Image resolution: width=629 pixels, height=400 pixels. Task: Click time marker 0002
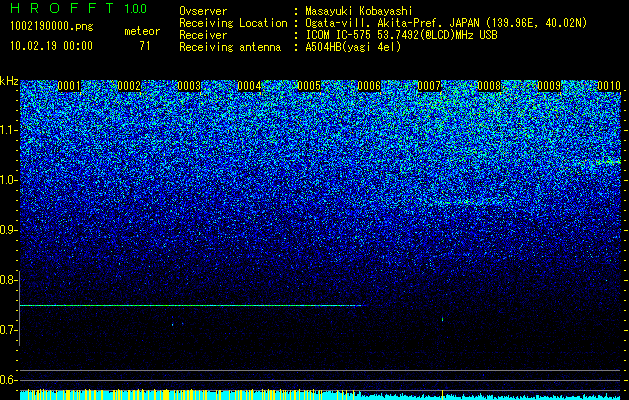pyautogui.click(x=129, y=86)
